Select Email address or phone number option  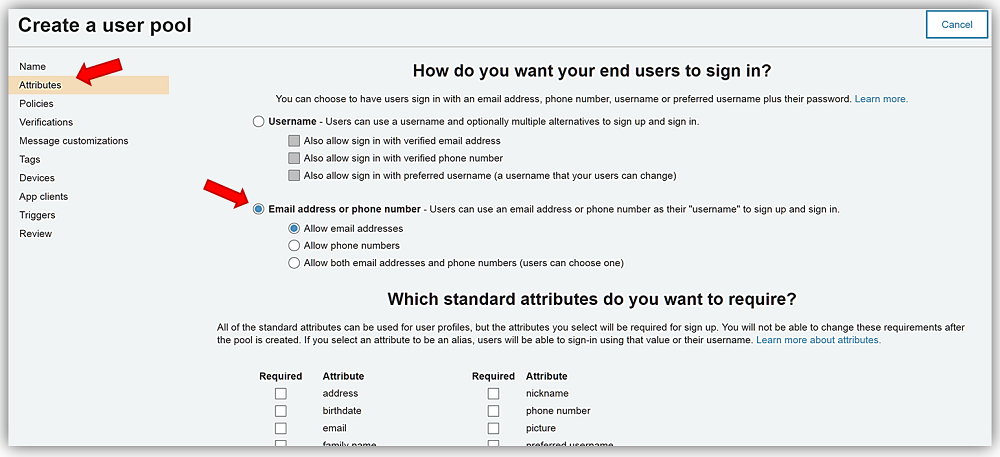pos(259,209)
